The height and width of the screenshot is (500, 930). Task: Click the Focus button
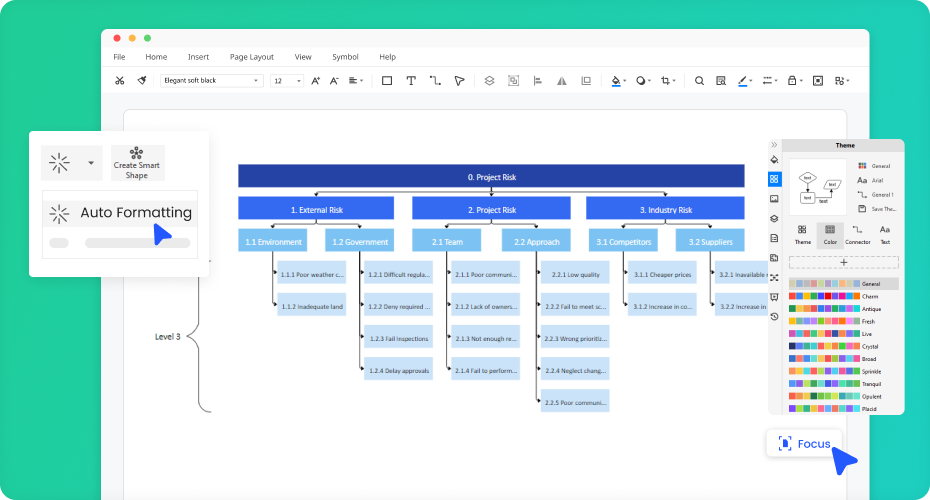point(804,443)
